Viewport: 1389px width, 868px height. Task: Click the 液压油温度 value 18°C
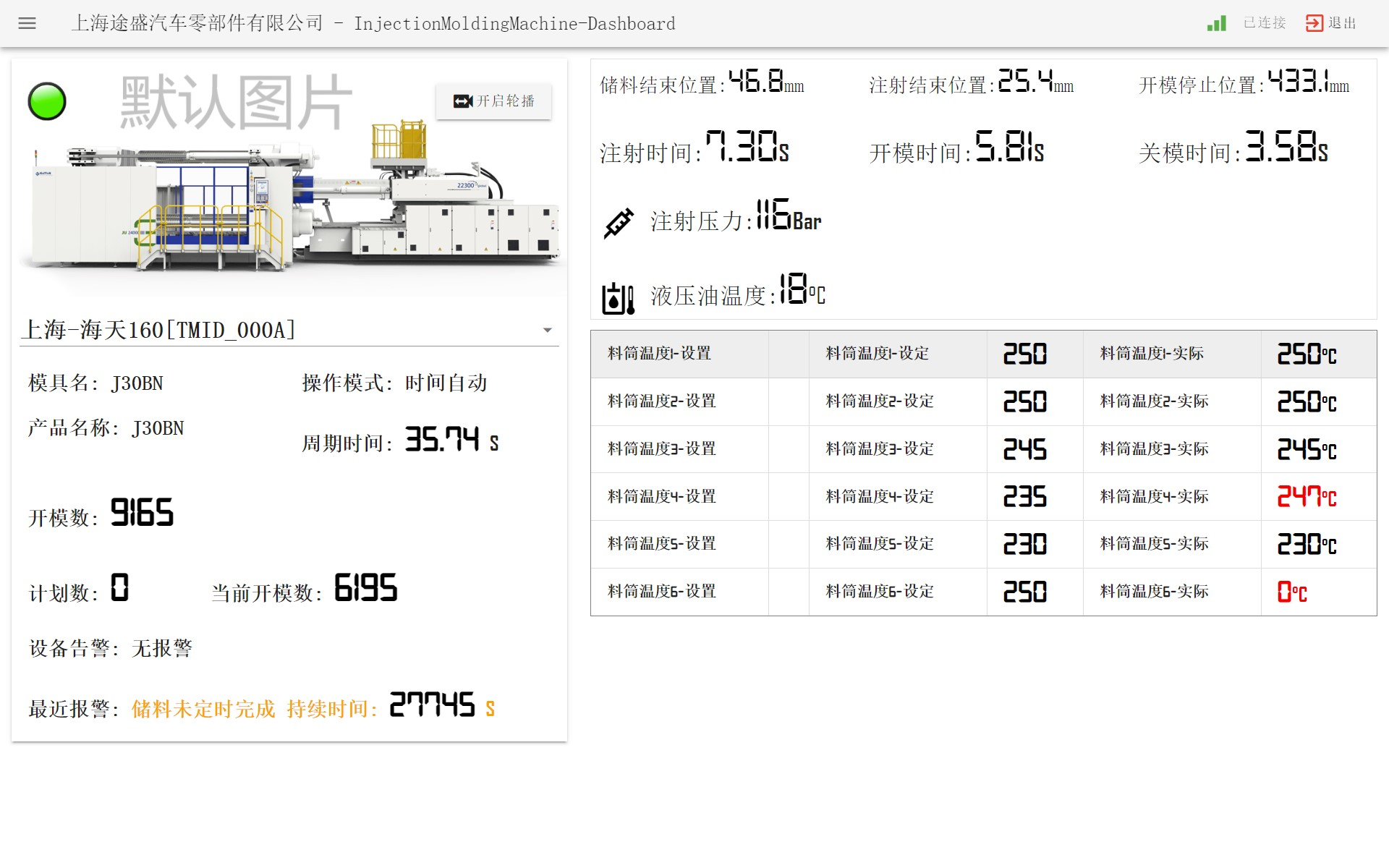802,289
